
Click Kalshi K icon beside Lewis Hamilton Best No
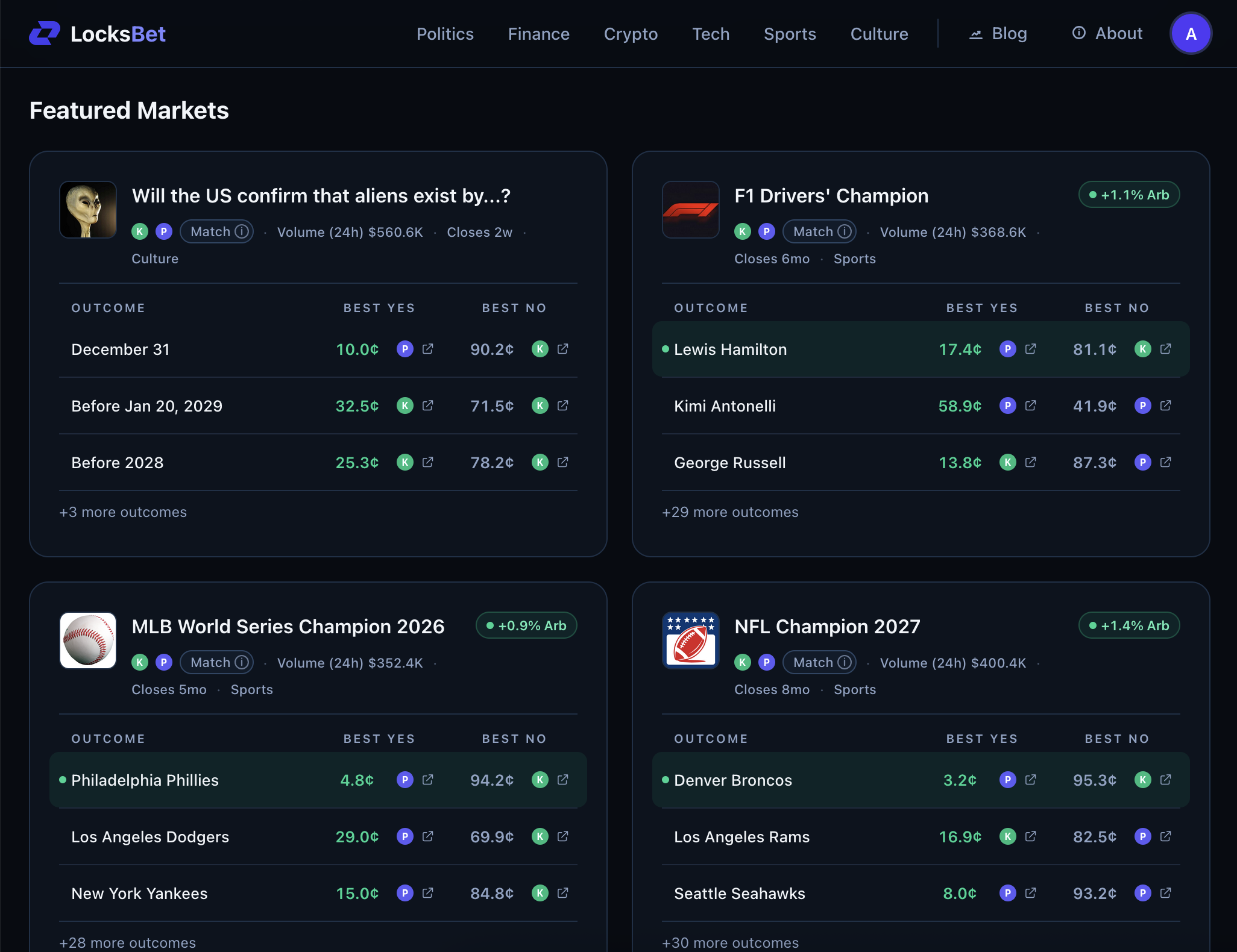click(x=1142, y=349)
